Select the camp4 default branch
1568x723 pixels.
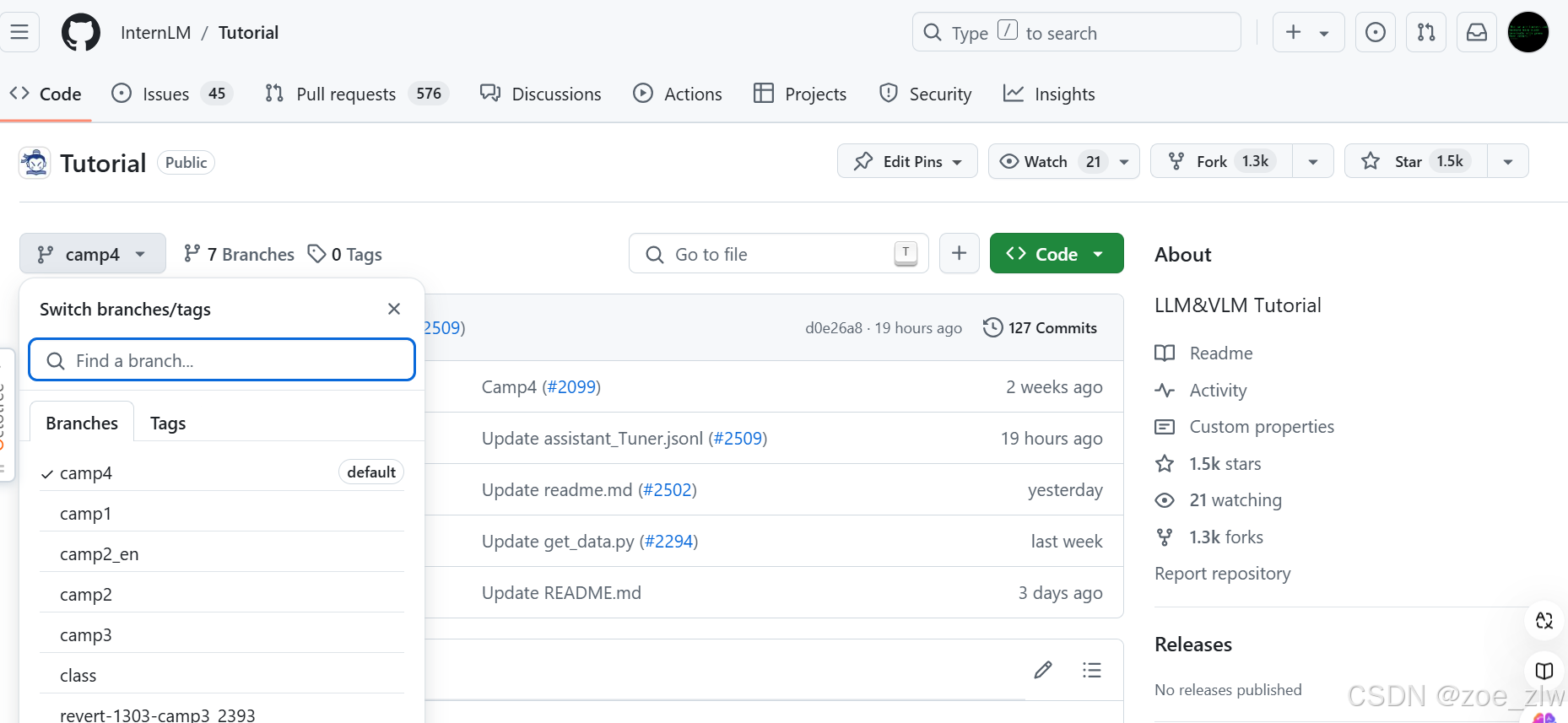coord(222,472)
